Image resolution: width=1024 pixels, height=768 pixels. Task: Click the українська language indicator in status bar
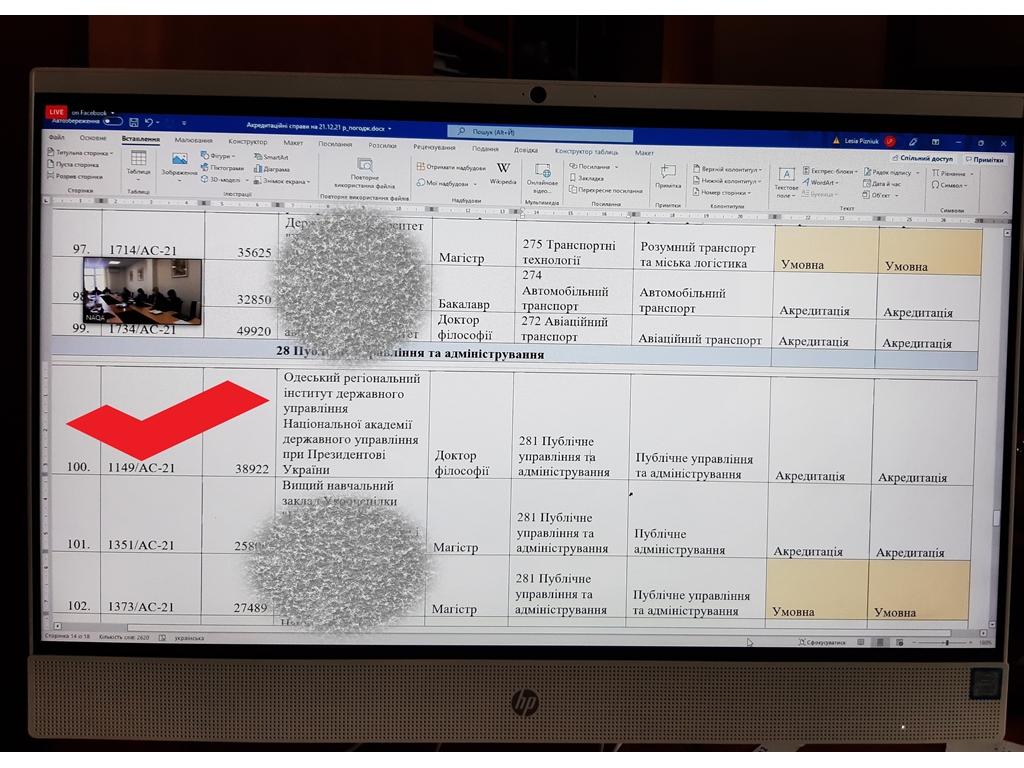(x=189, y=638)
